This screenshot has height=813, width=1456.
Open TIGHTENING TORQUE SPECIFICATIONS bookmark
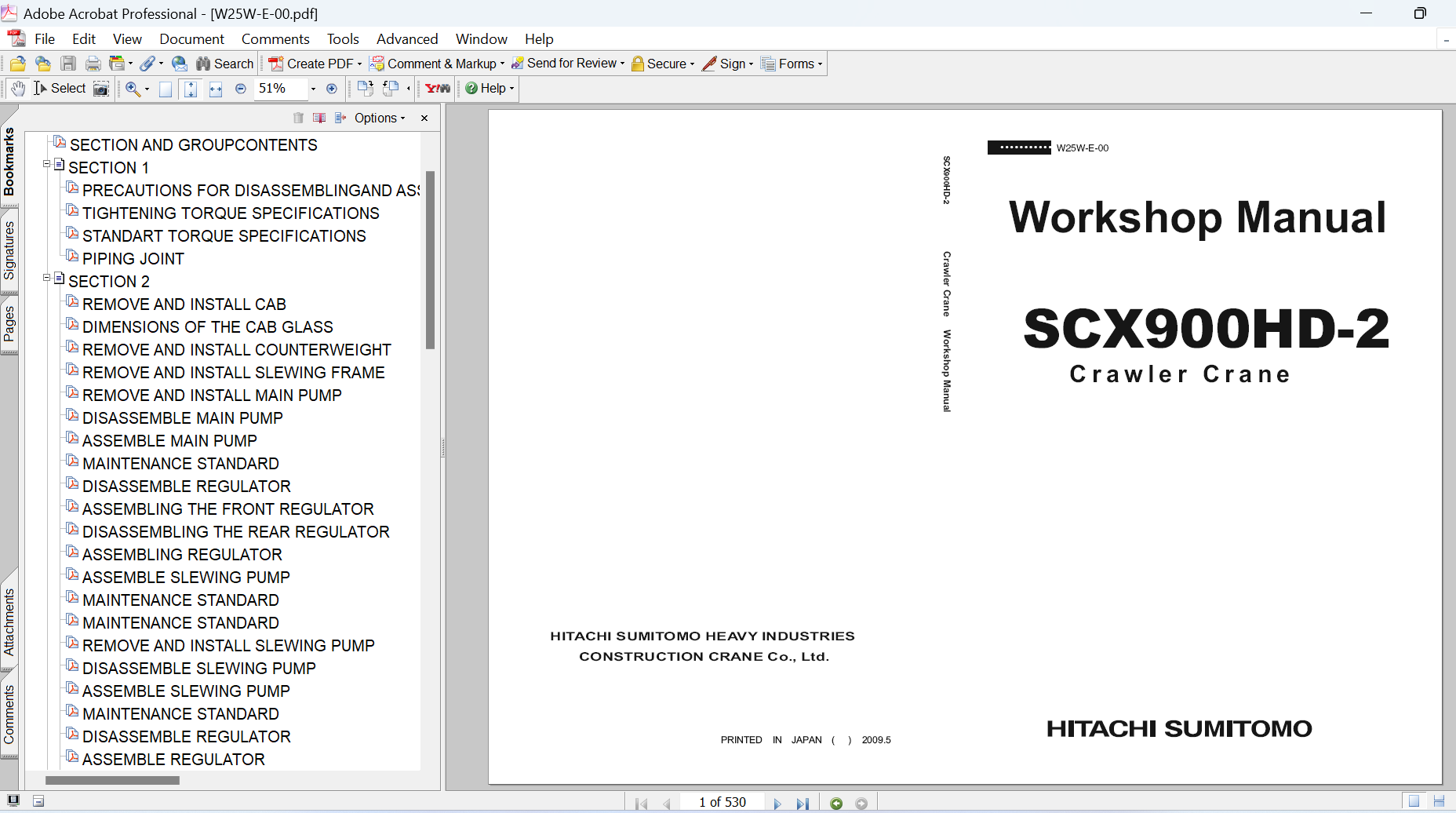tap(231, 213)
